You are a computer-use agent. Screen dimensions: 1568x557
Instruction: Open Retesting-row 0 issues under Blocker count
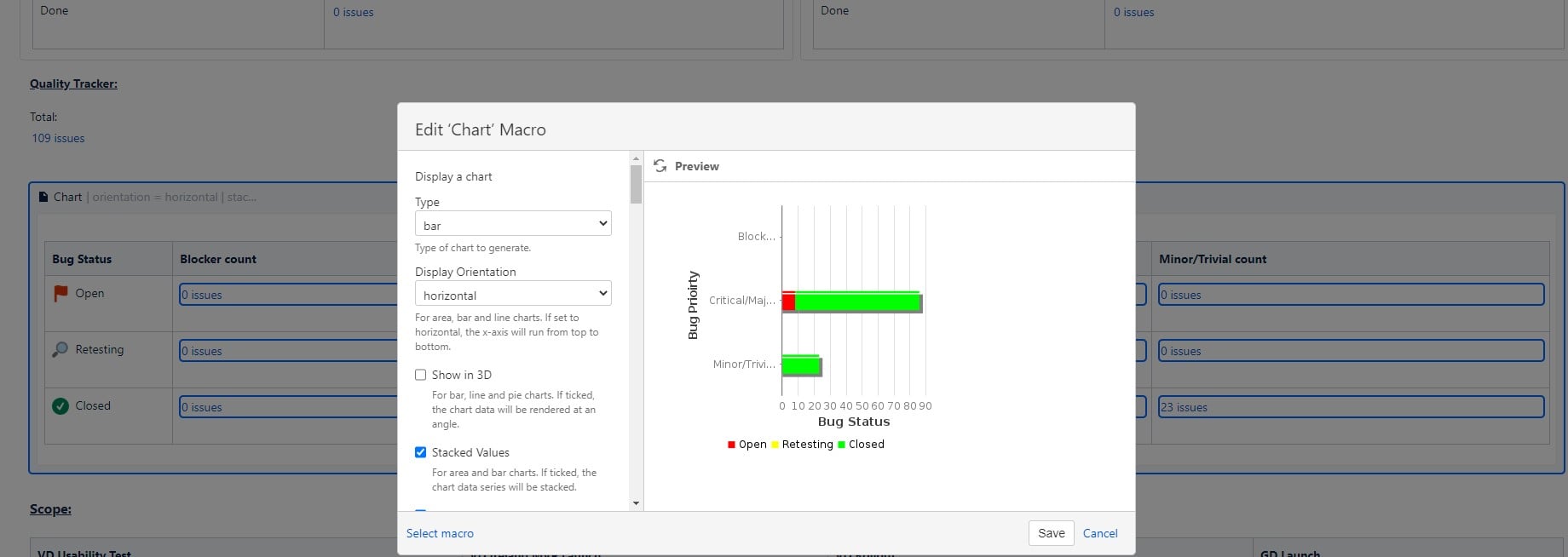(202, 351)
